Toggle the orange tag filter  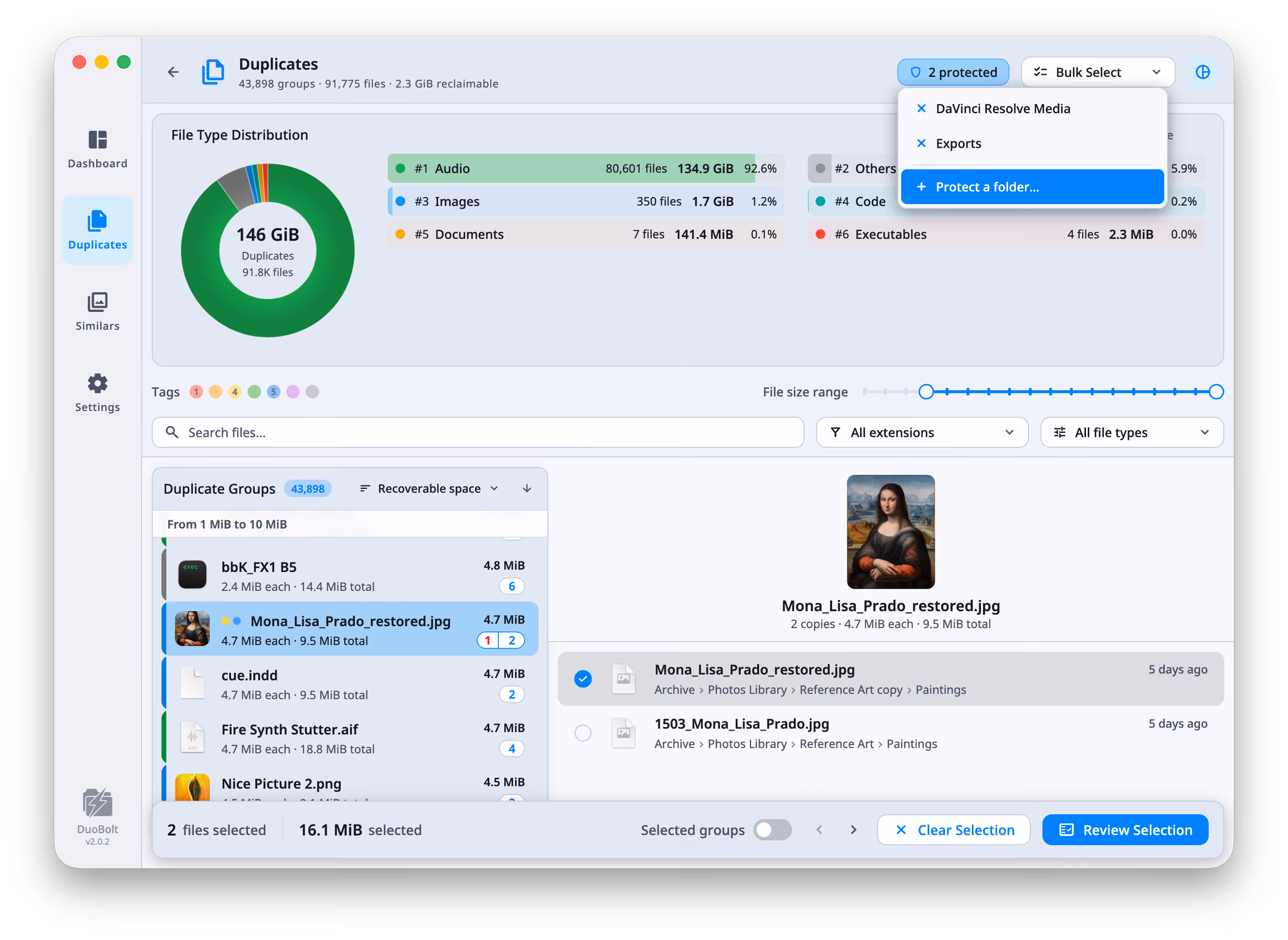click(x=216, y=392)
